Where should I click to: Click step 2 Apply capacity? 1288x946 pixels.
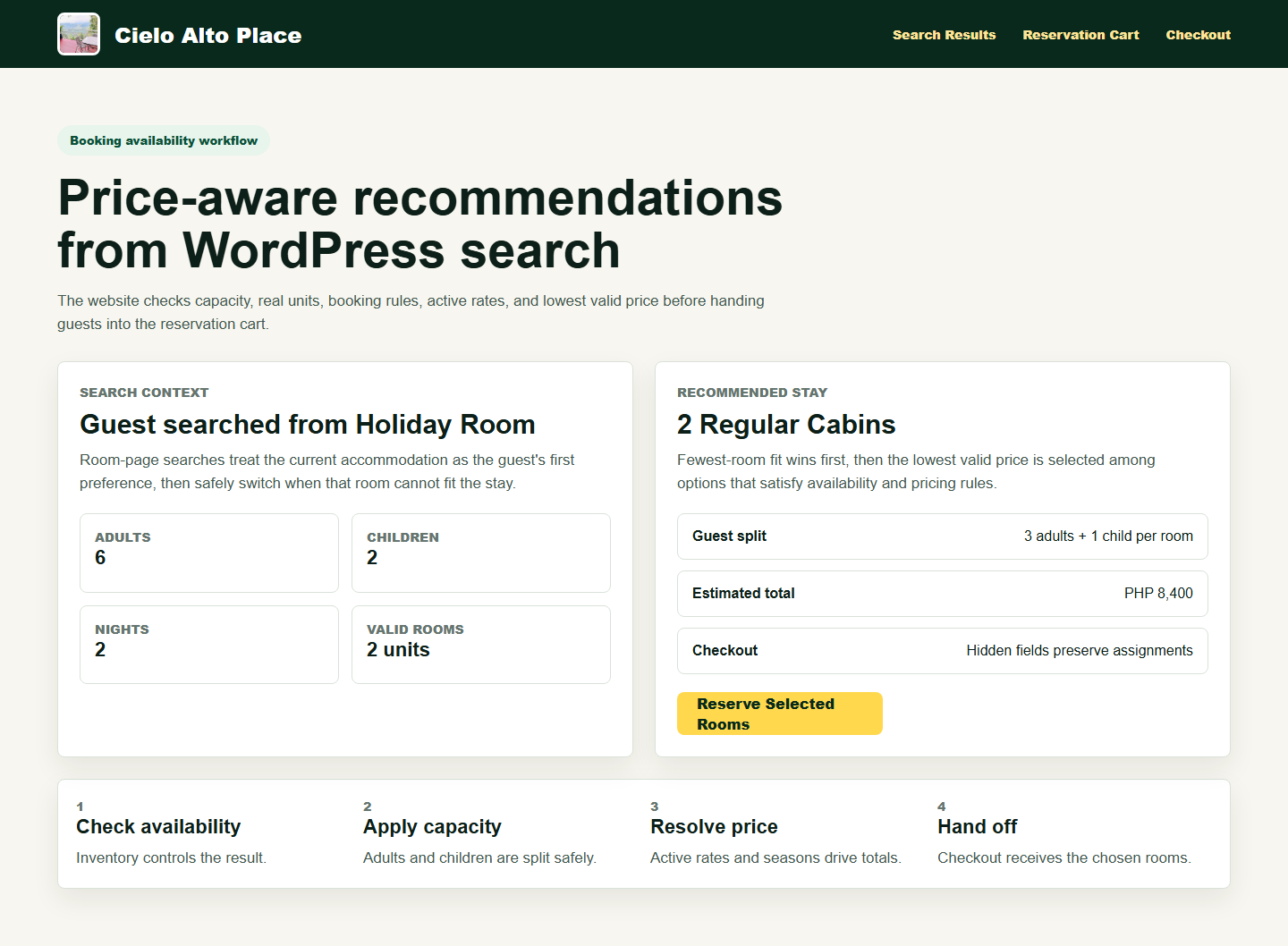(x=432, y=826)
